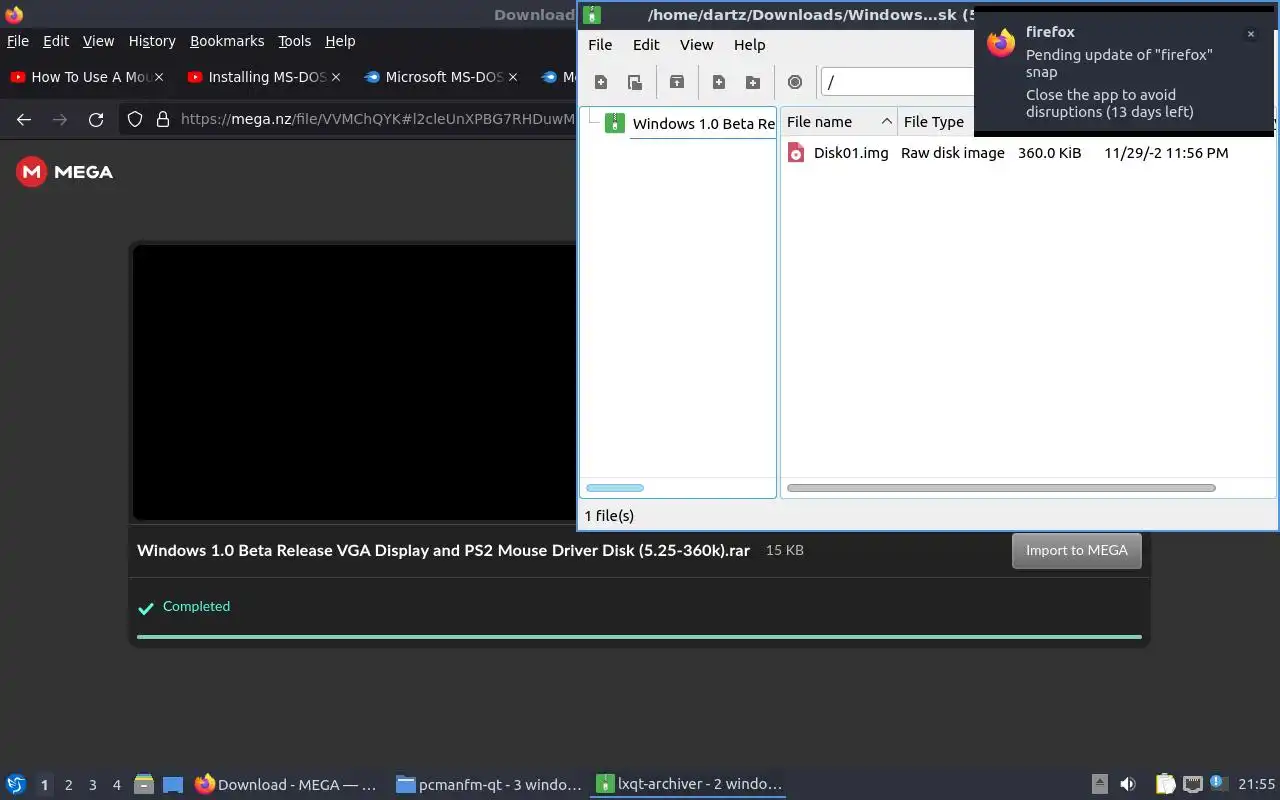Click the MEGA download progress bar
1280x800 pixels.
[639, 636]
